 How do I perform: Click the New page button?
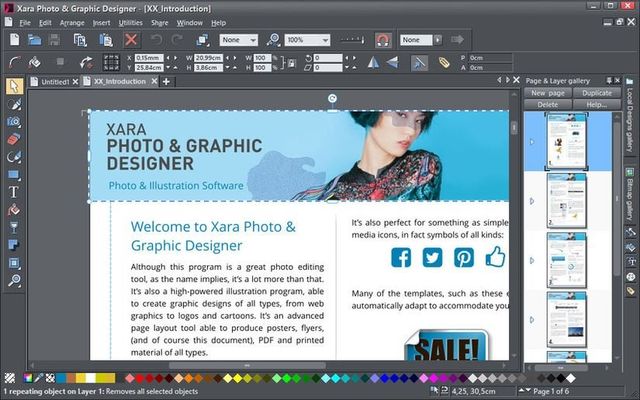548,92
